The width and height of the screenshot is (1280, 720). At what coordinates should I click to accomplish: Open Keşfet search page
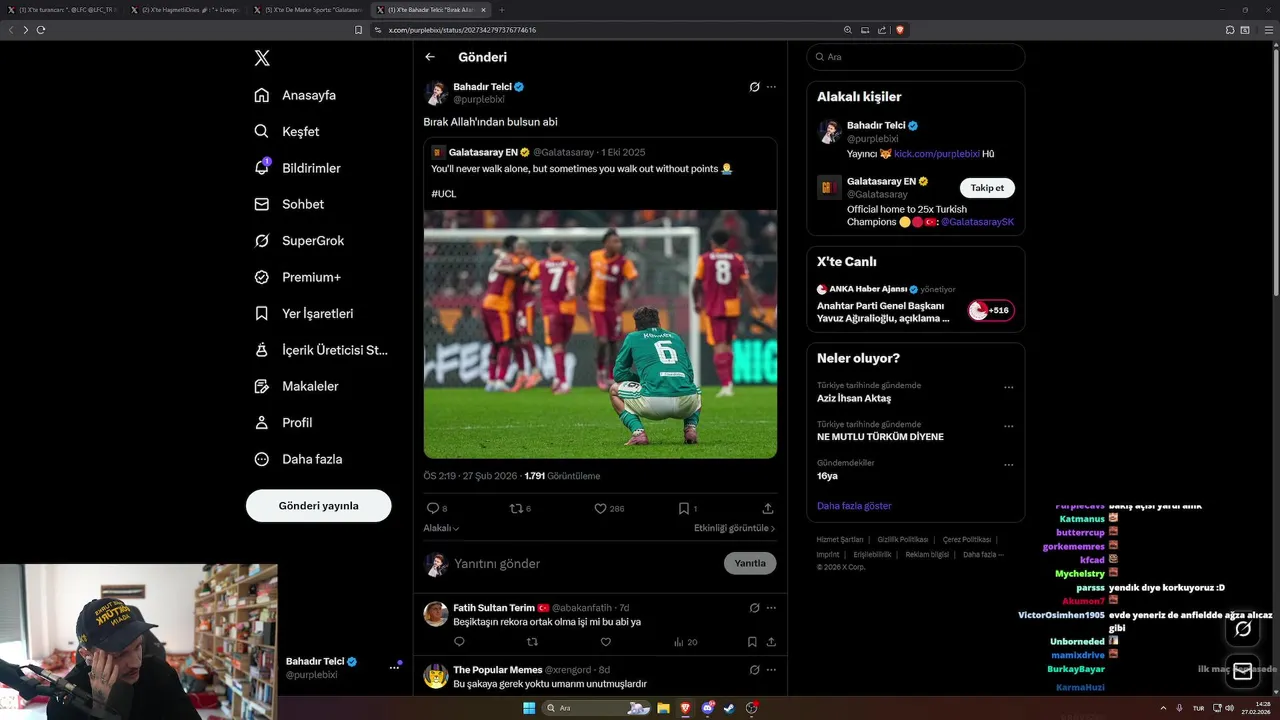click(x=287, y=131)
